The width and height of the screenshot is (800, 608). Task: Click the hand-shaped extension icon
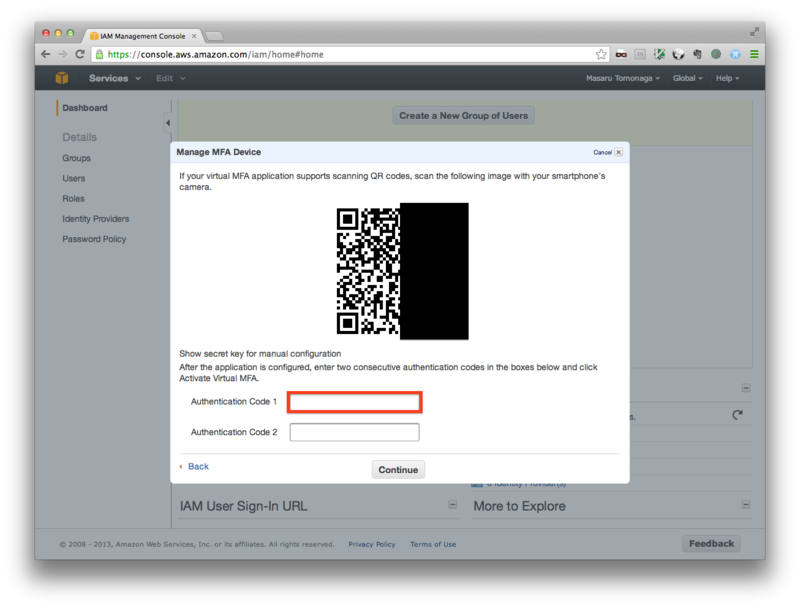click(697, 54)
